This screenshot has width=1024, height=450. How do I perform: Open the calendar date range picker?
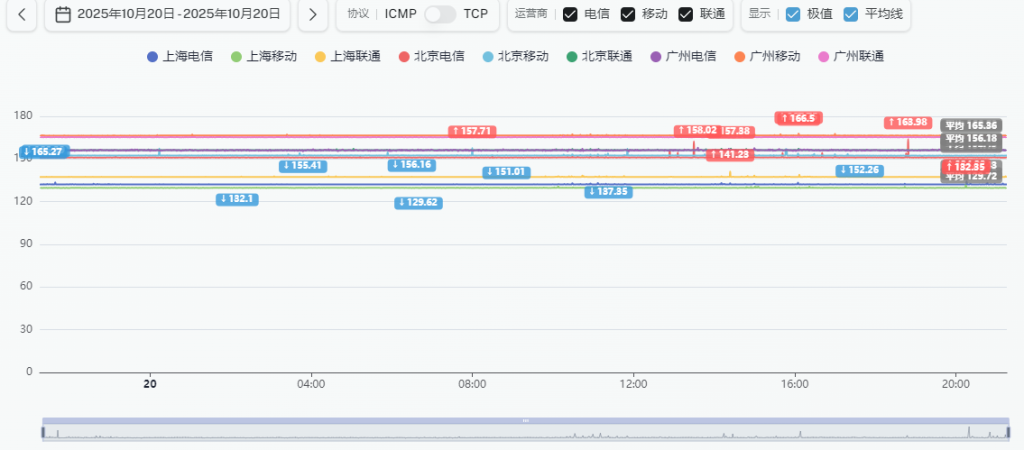point(168,14)
